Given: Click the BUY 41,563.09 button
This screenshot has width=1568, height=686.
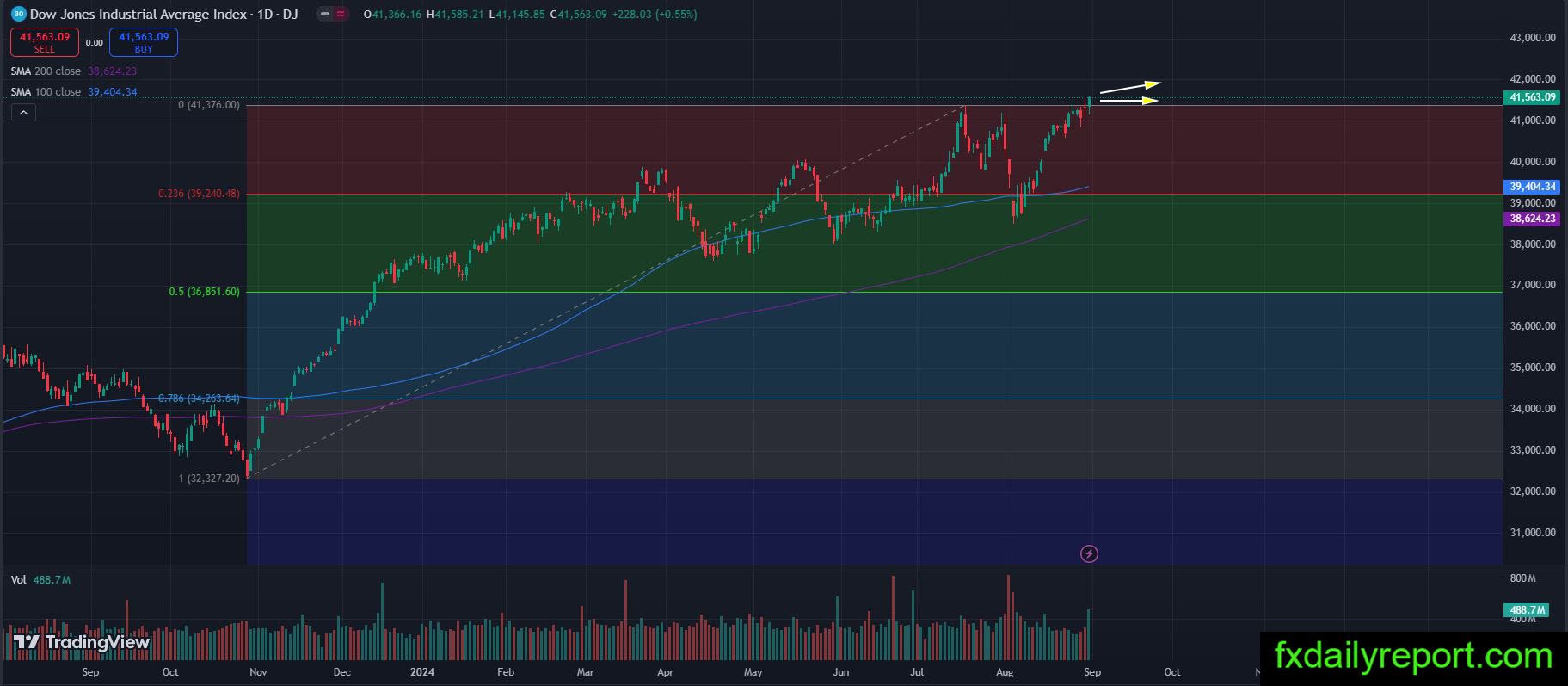Looking at the screenshot, I should [x=144, y=42].
